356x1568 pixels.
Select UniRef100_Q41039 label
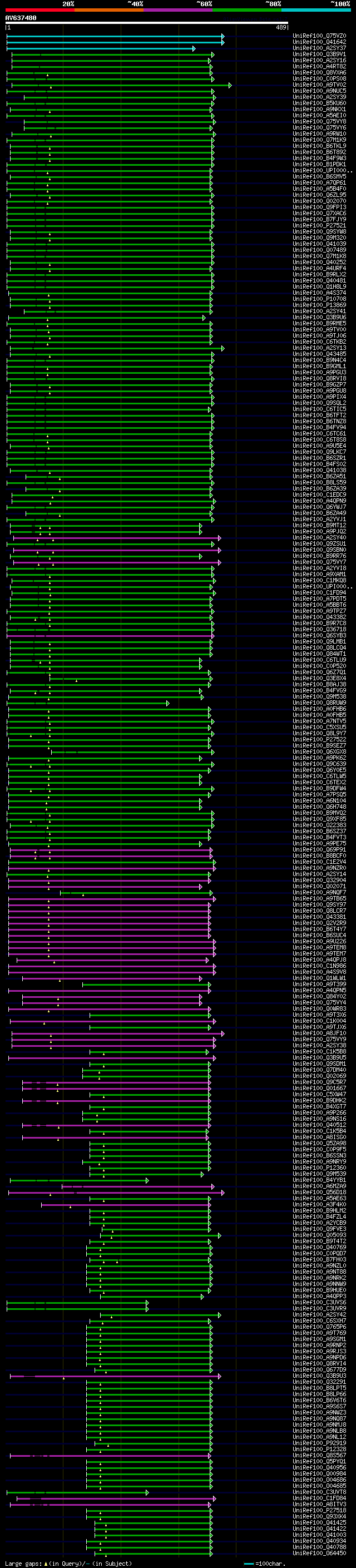point(319,244)
